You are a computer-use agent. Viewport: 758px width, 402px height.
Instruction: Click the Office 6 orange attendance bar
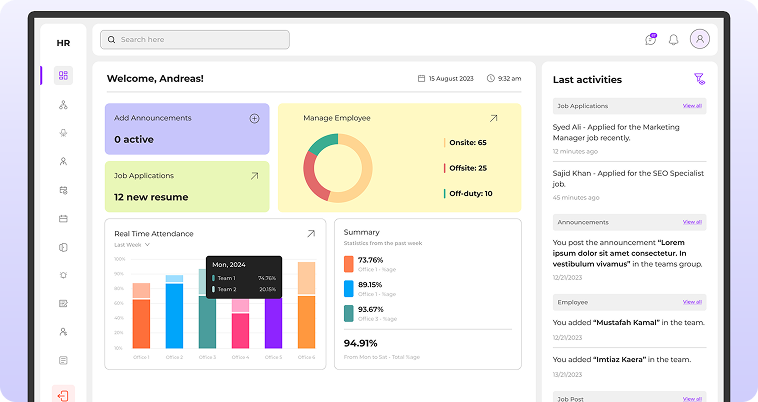(x=306, y=305)
